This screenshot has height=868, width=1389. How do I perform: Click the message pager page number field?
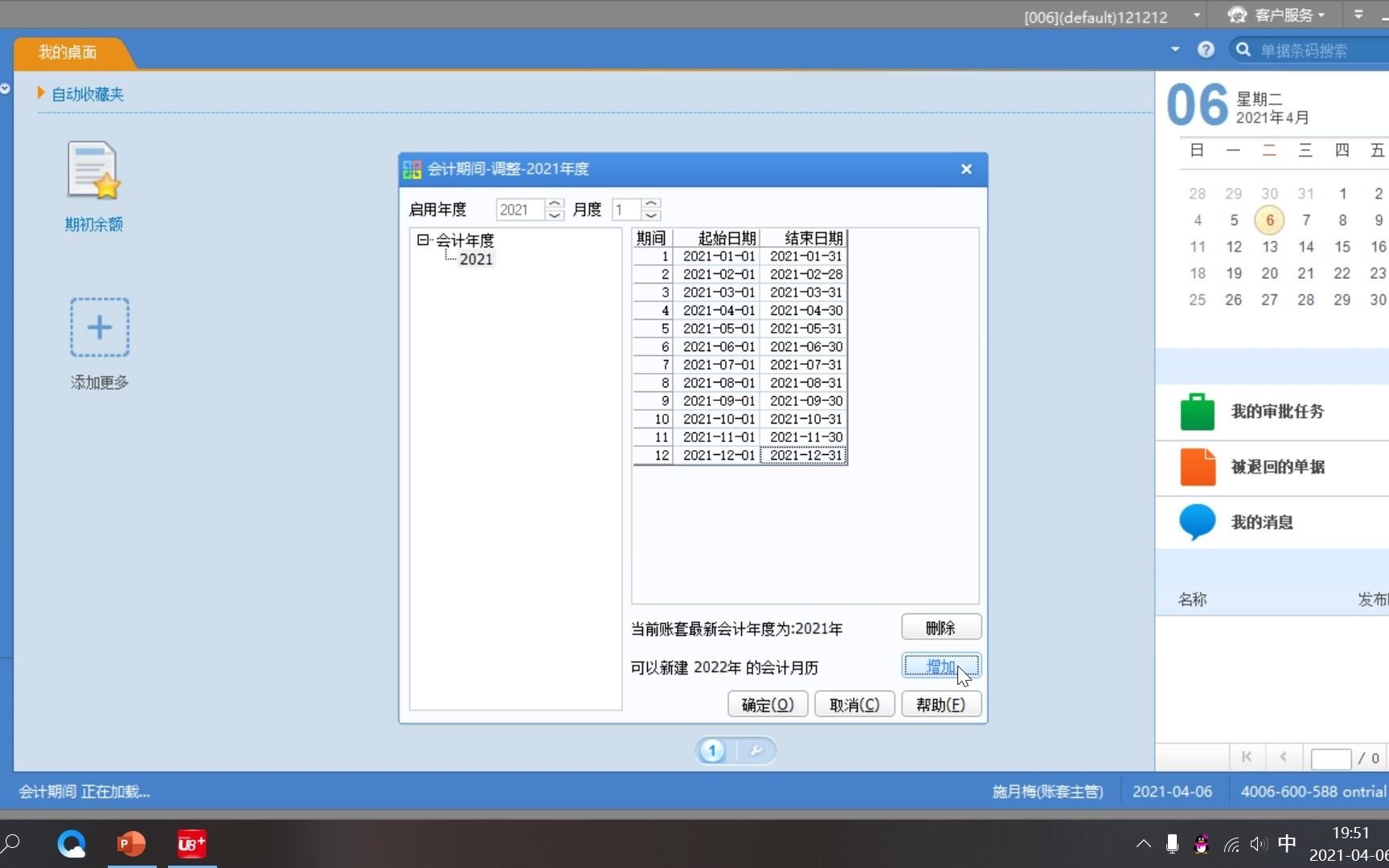coord(1331,758)
